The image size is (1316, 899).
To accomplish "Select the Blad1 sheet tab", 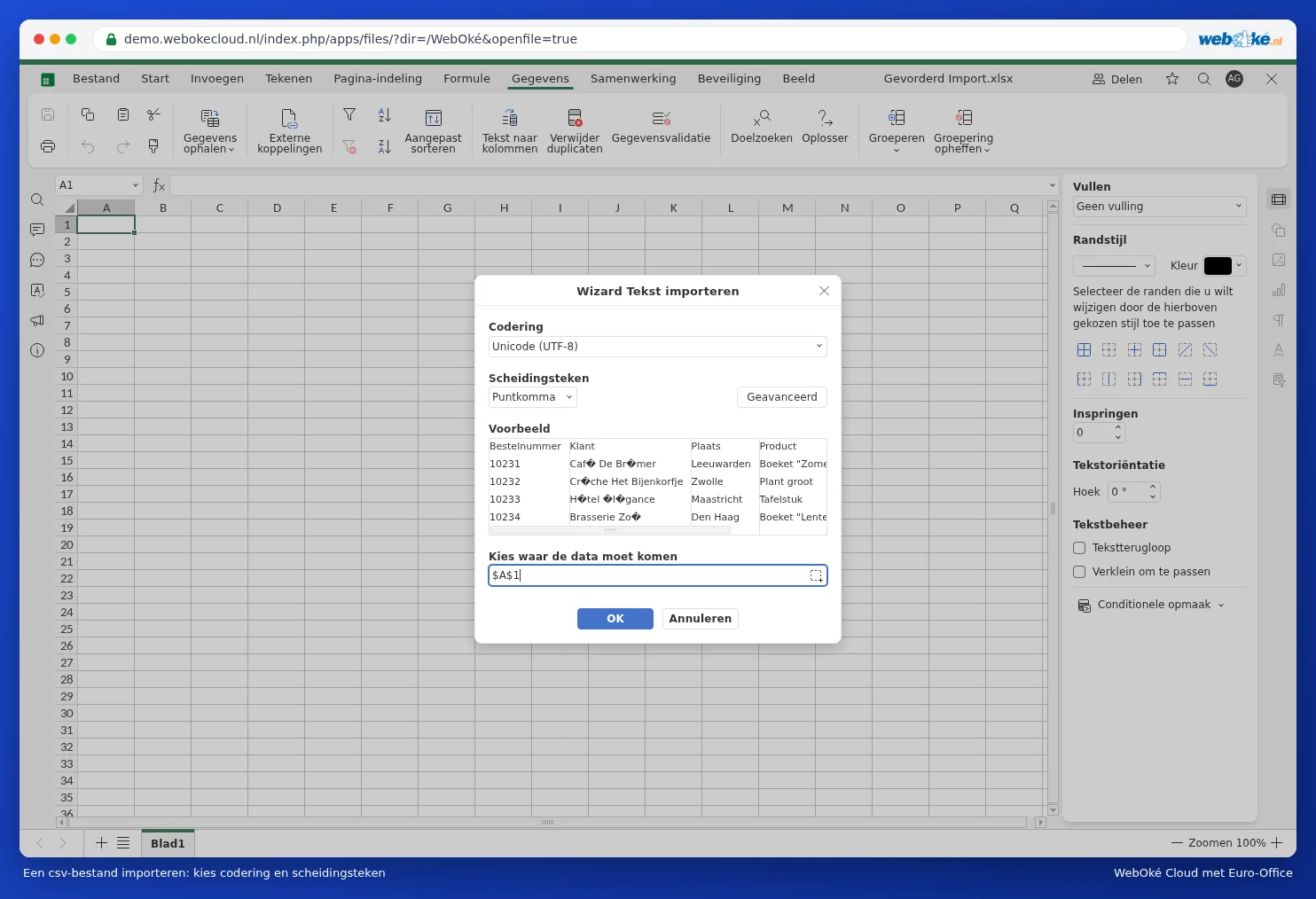I will (x=168, y=844).
